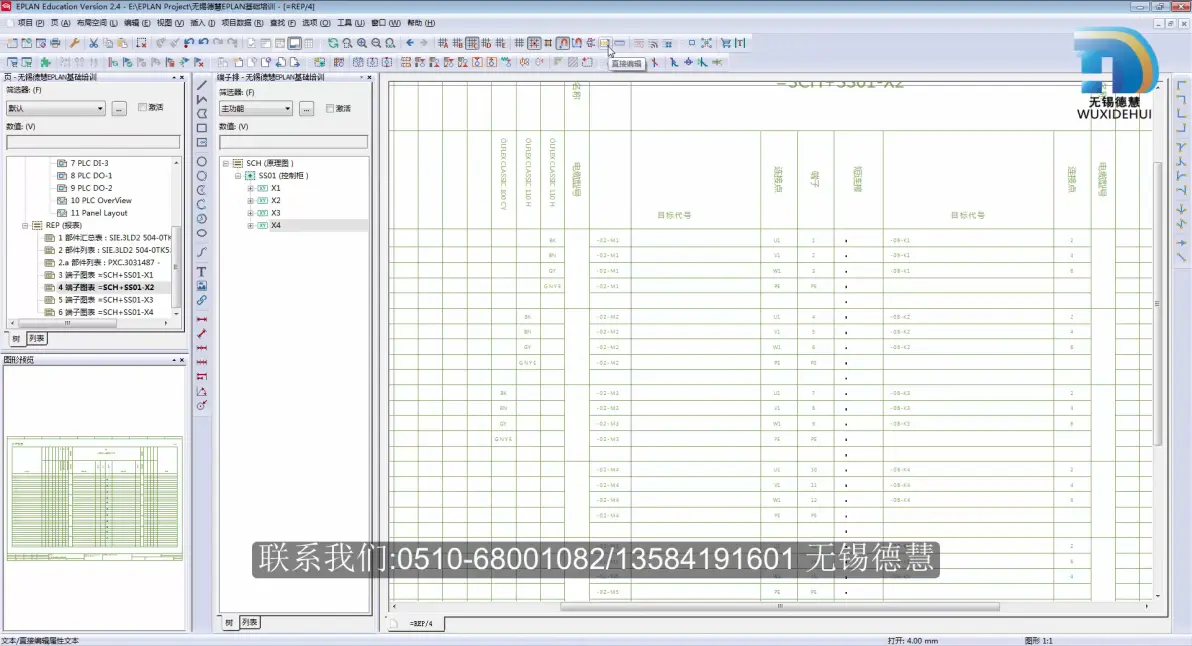This screenshot has width=1192, height=646.
Task: Select the Line drawing tool
Action: [x=201, y=84]
